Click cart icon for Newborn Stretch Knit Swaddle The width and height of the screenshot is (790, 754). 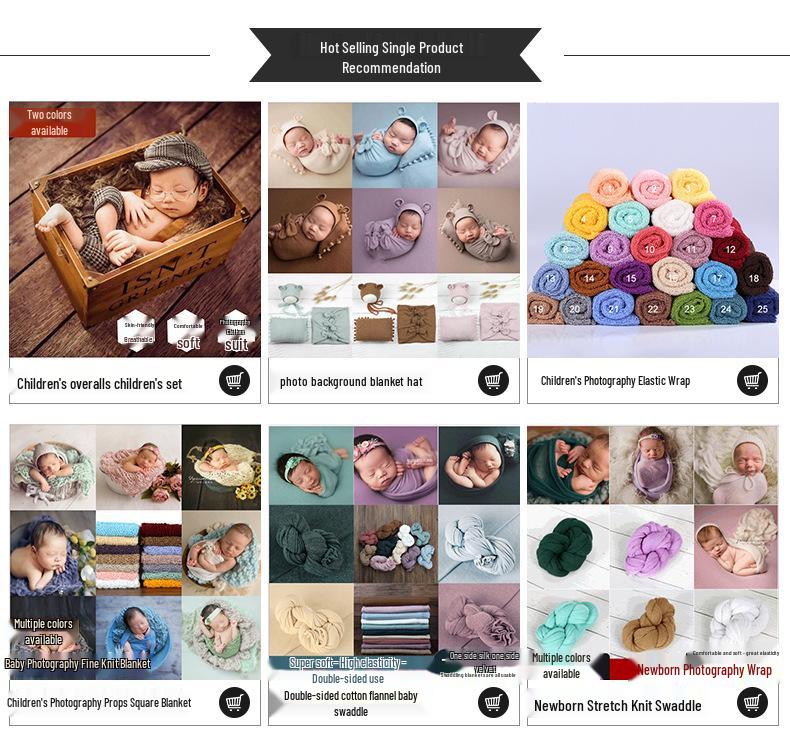(752, 702)
